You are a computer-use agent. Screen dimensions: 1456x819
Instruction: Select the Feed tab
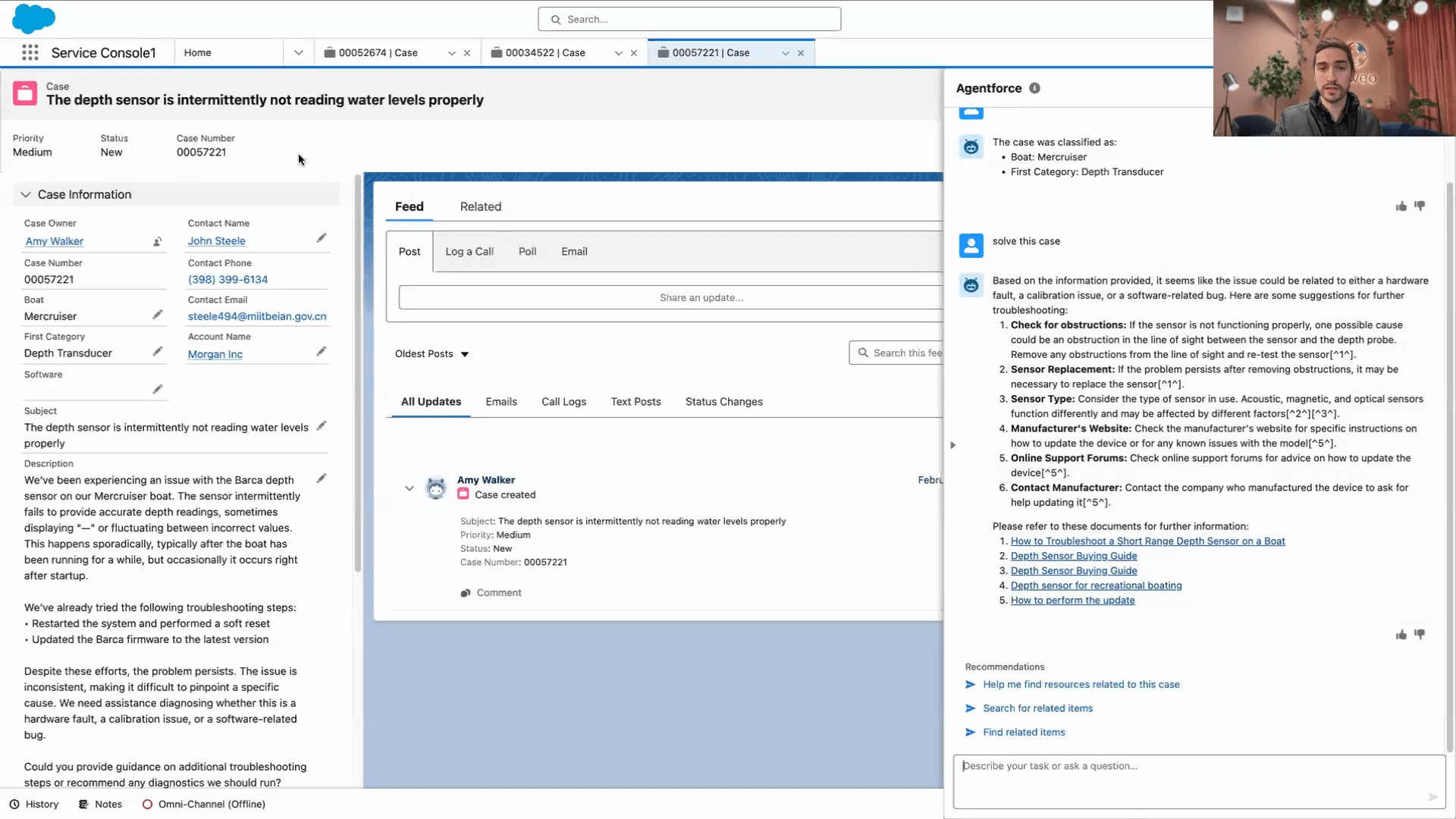[409, 207]
